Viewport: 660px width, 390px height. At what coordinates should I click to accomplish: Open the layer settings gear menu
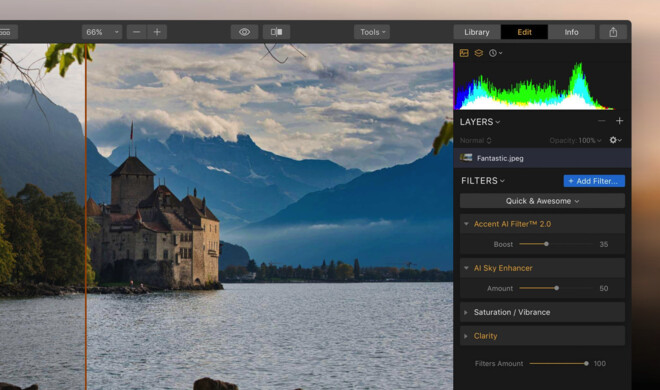click(615, 140)
